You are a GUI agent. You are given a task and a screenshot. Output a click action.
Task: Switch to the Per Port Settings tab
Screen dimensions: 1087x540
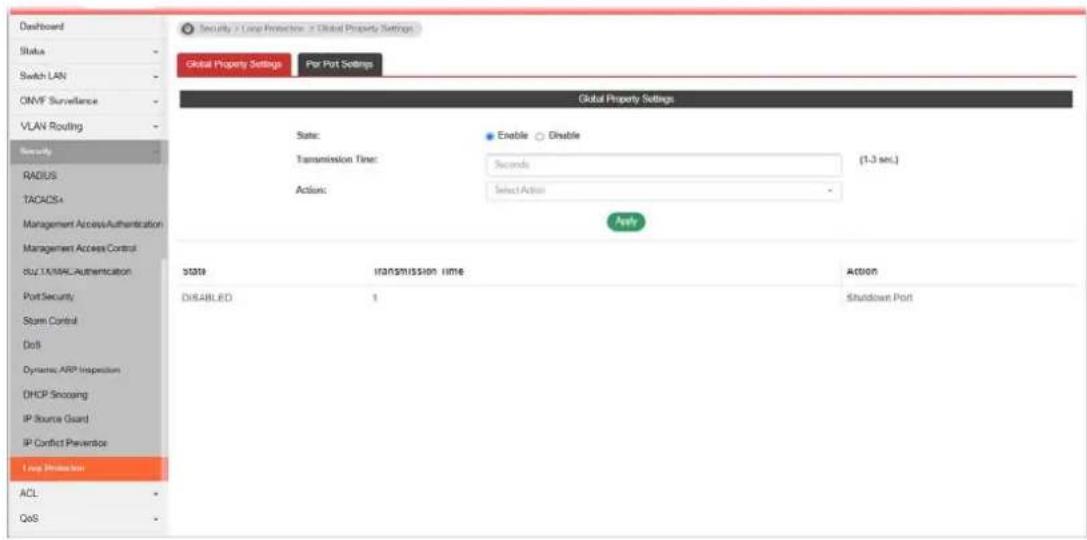click(x=340, y=64)
